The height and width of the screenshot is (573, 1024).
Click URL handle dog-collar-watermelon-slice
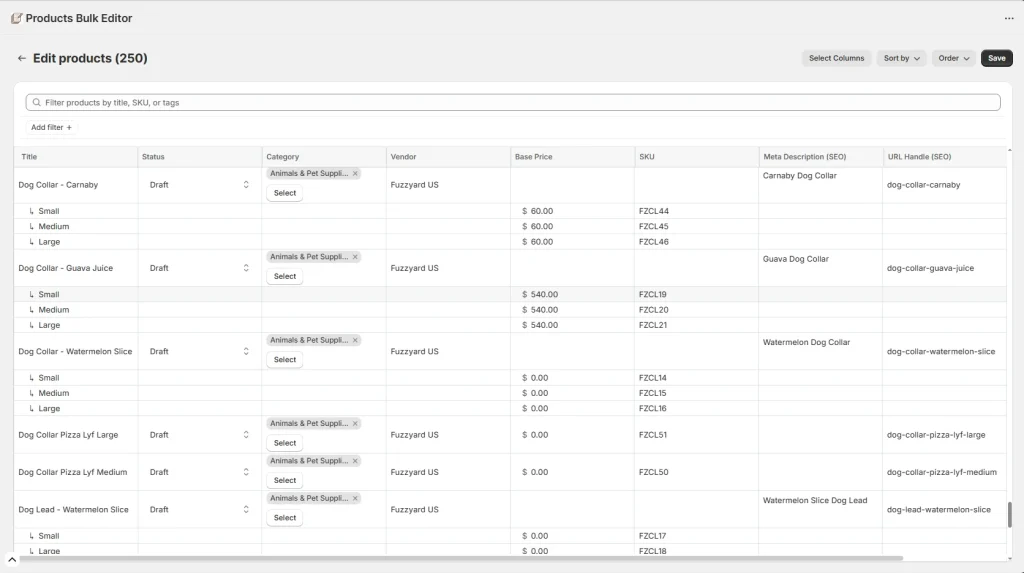944,352
